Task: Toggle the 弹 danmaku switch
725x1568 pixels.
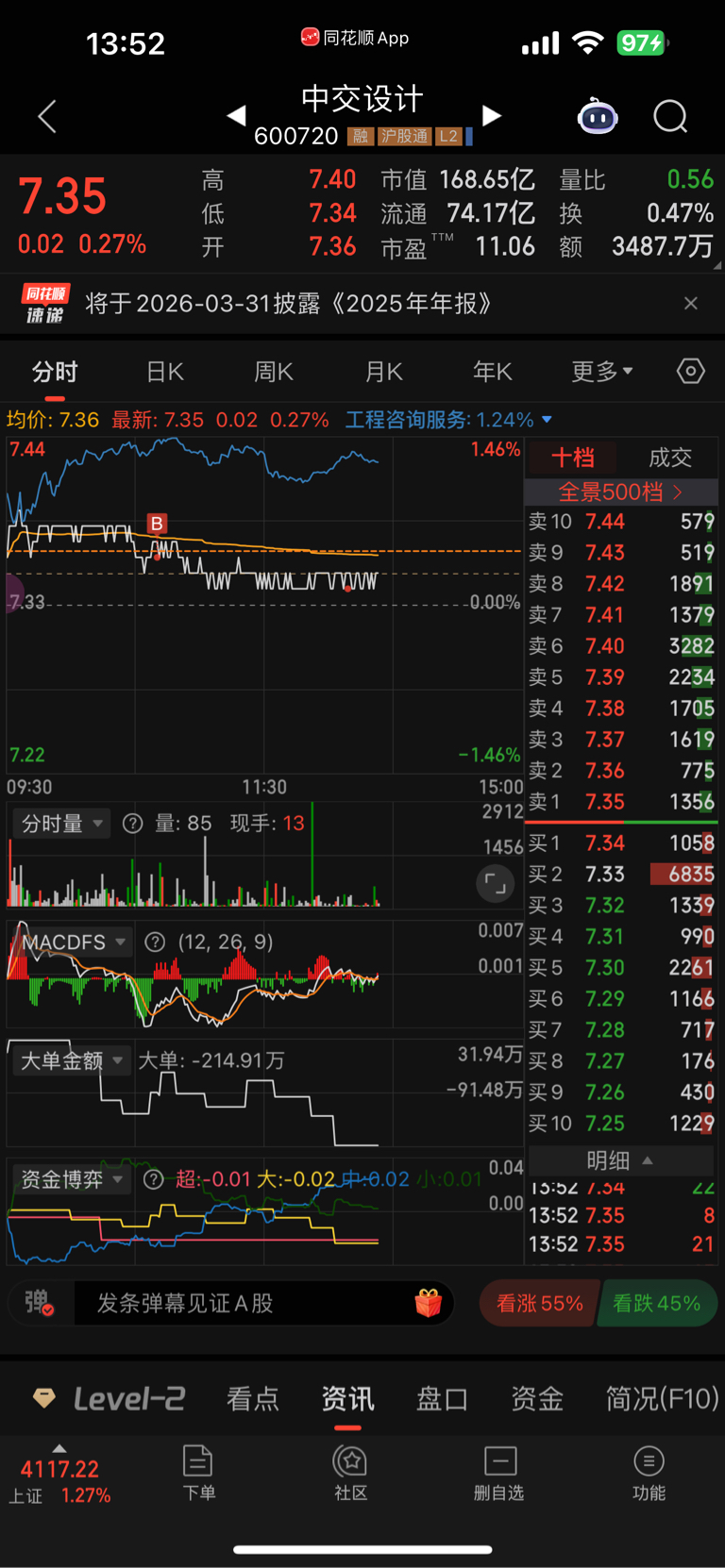Action: 39,1303
